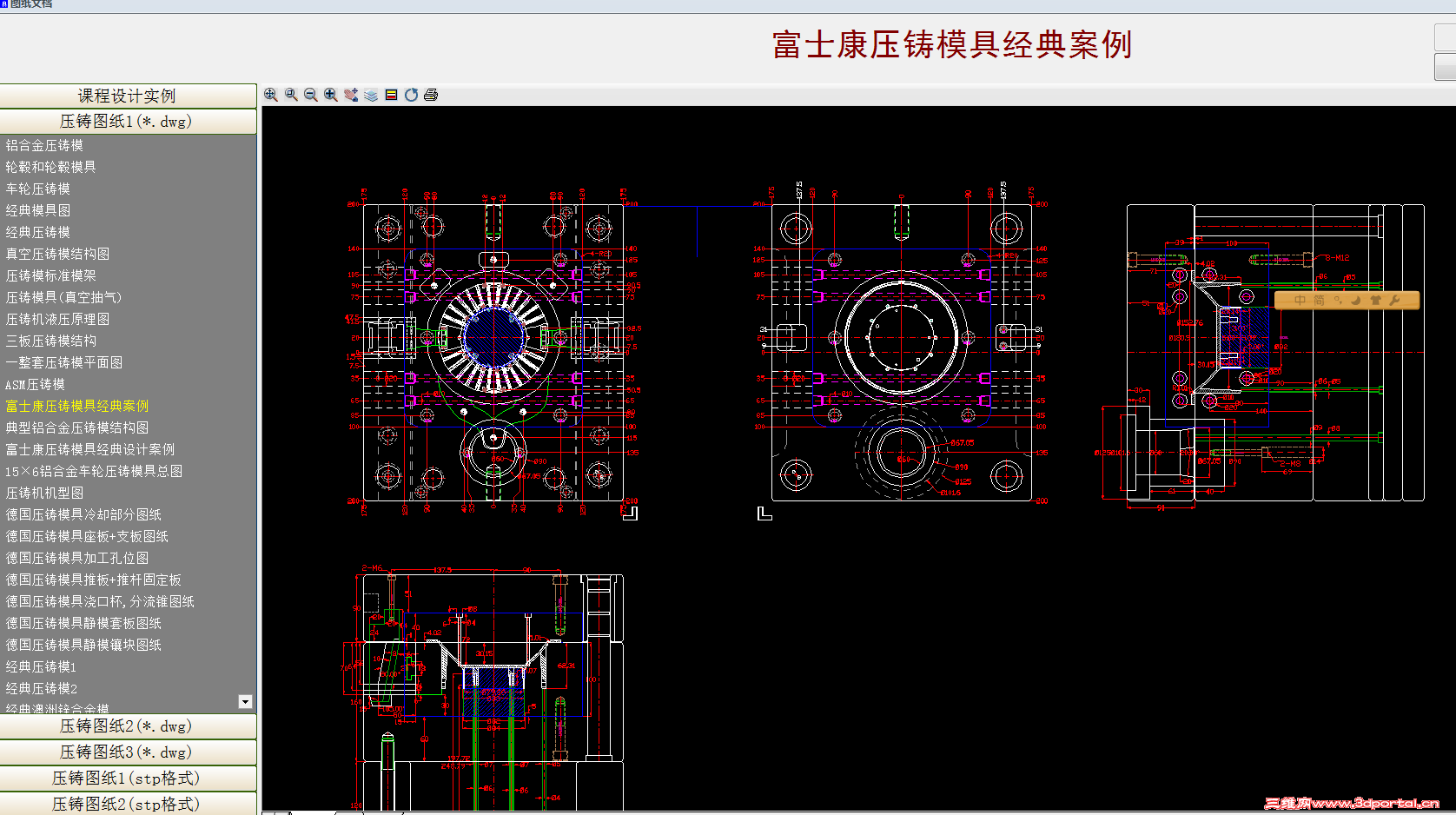Open the layers stack tool
1456x815 pixels.
371,95
